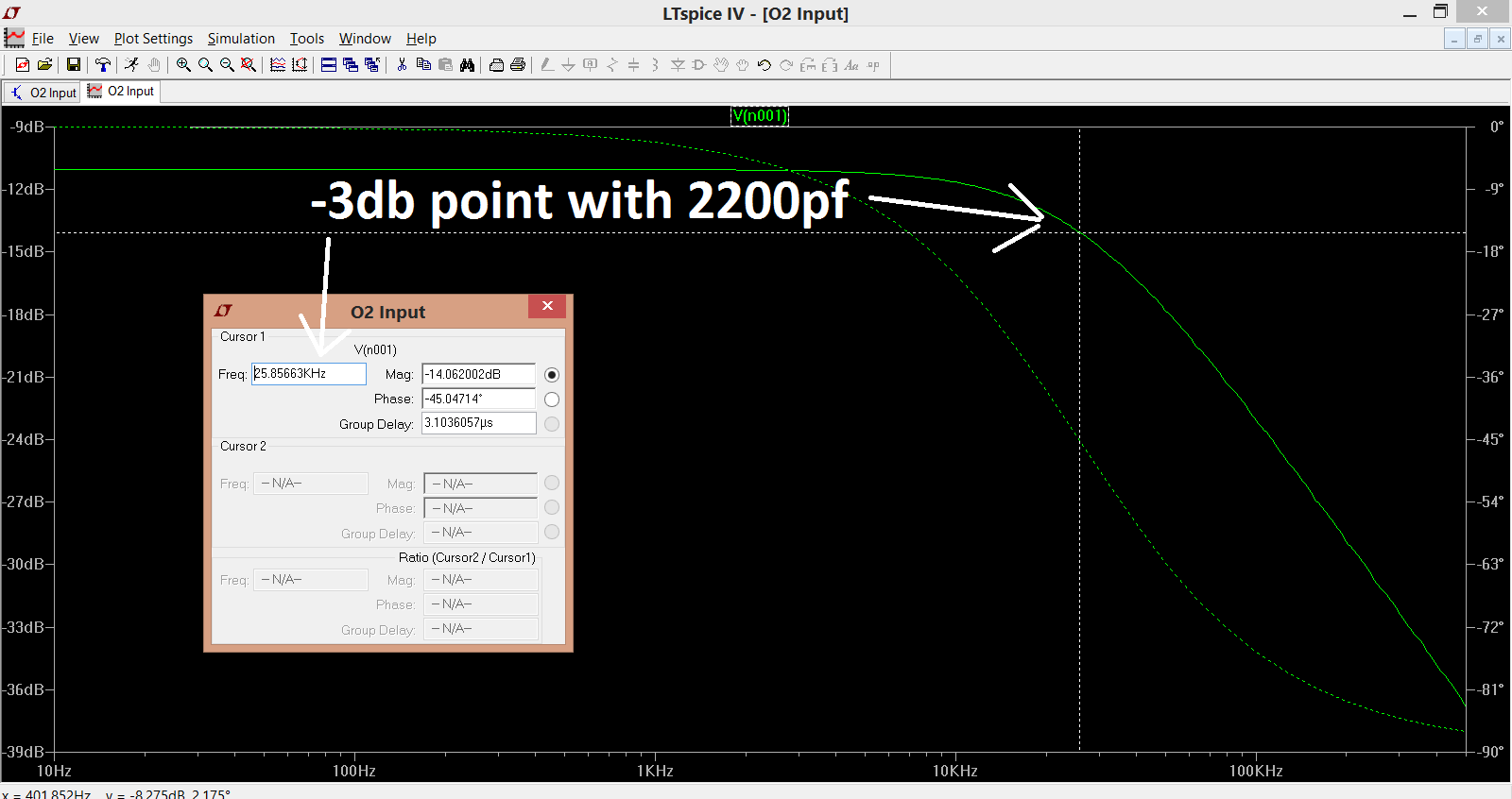Viewport: 1512px width, 799px height.
Task: Click the Place Diode icon
Action: click(x=678, y=64)
